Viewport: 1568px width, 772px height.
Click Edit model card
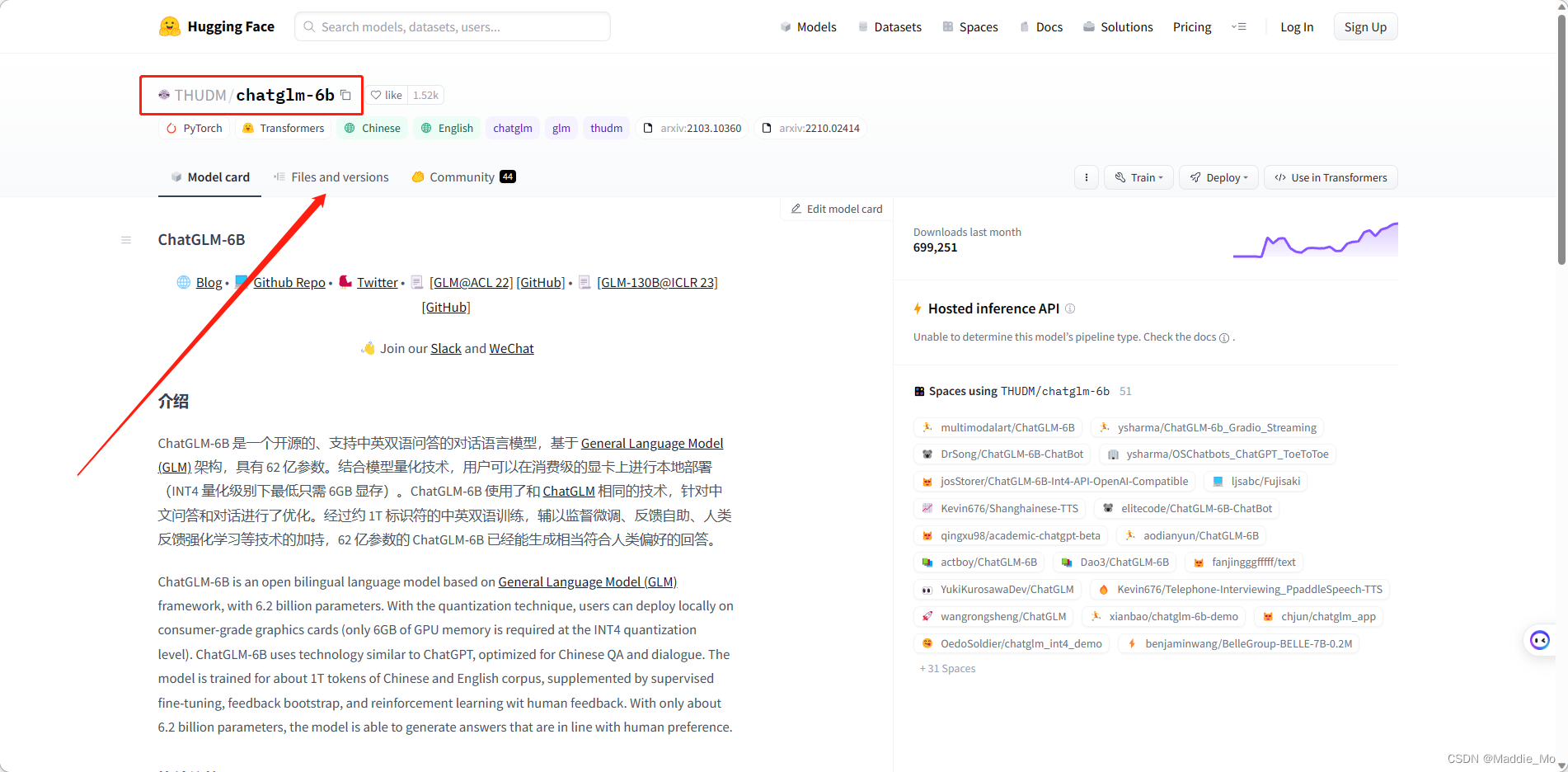point(836,209)
